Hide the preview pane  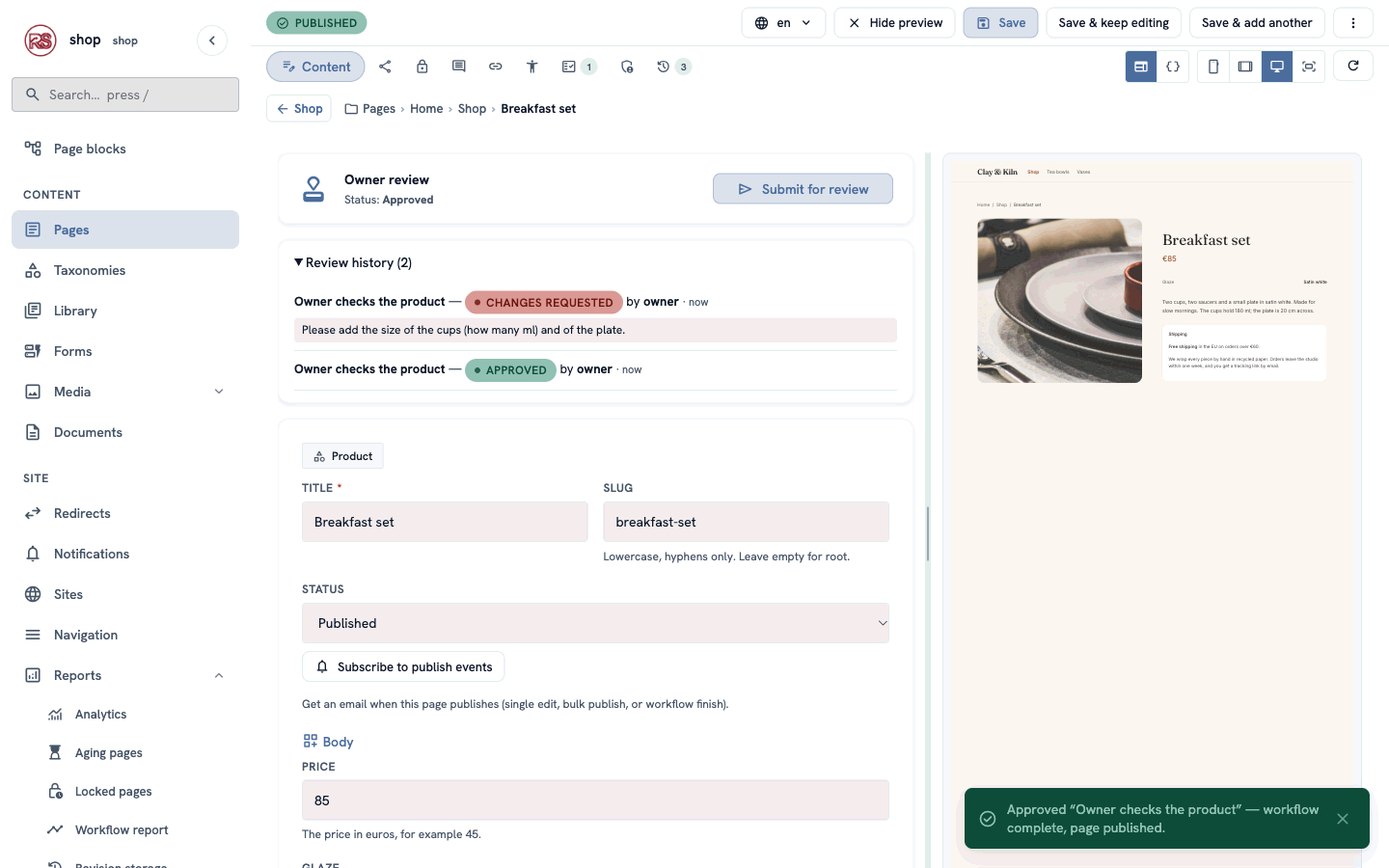[894, 23]
